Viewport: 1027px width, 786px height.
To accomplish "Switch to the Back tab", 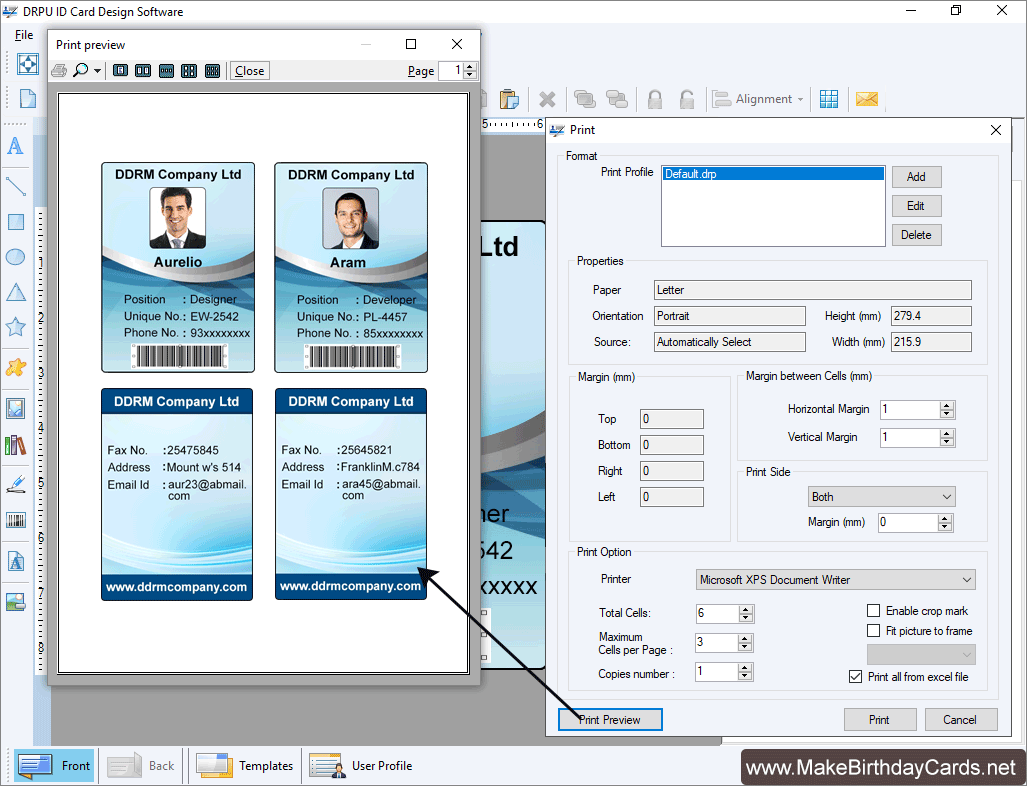I will (144, 765).
